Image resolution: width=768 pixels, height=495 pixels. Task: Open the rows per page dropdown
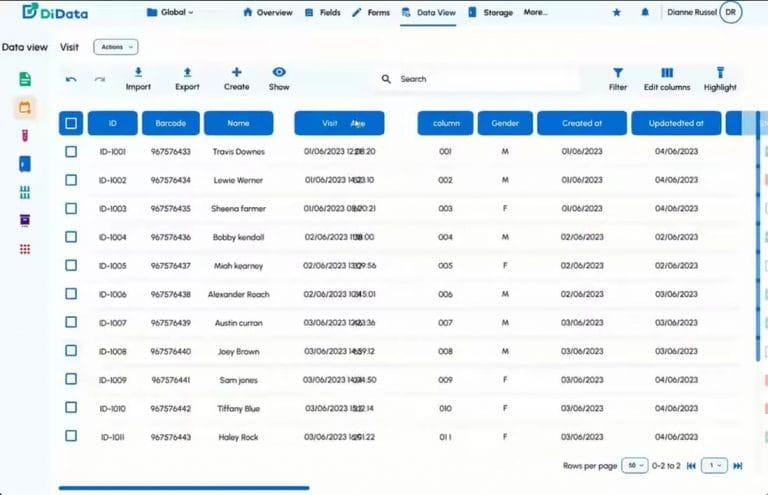coord(635,465)
